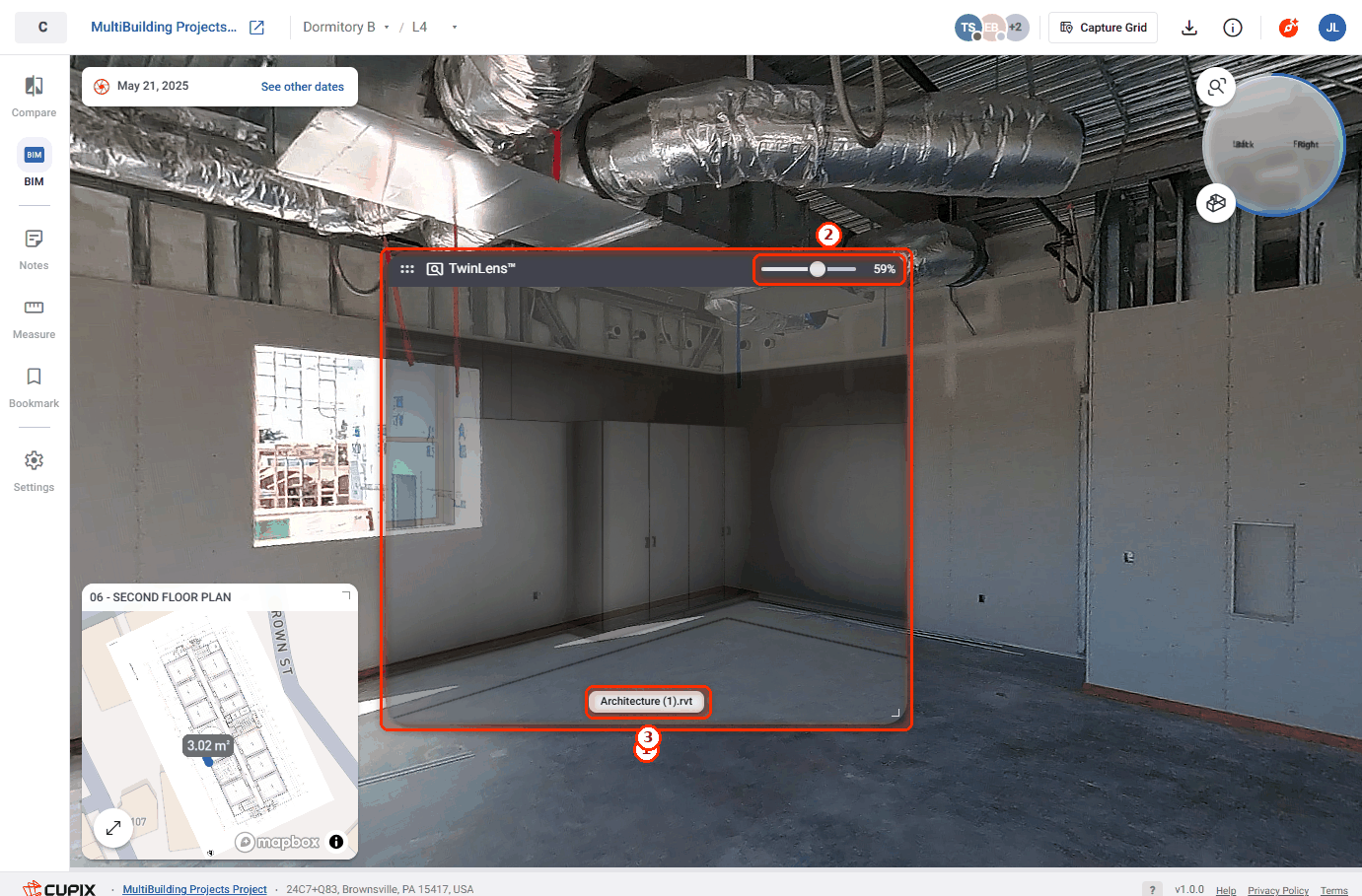Open the MultiBuilding Projects link
Viewport: 1362px width, 896px height.
click(164, 28)
